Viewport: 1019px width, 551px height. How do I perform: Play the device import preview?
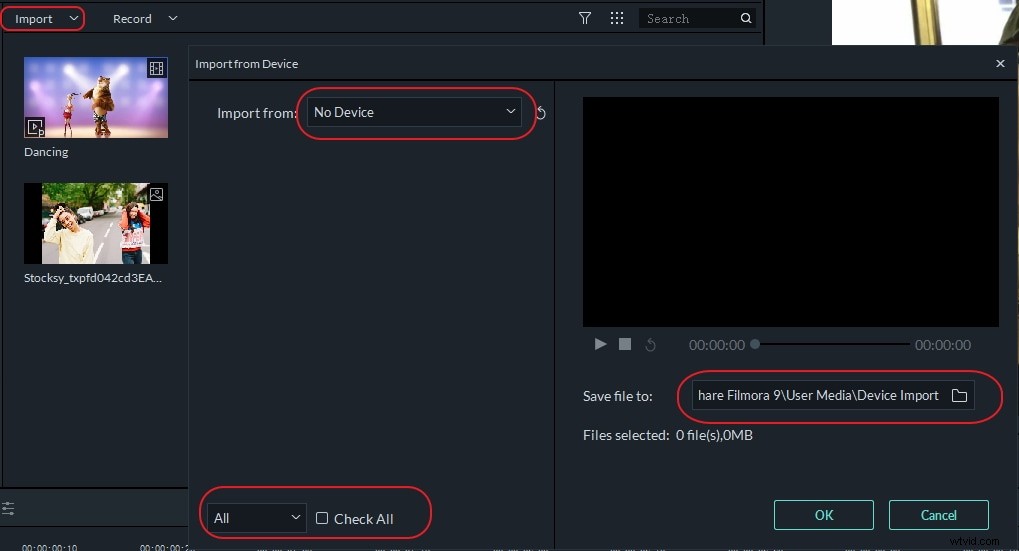[600, 344]
